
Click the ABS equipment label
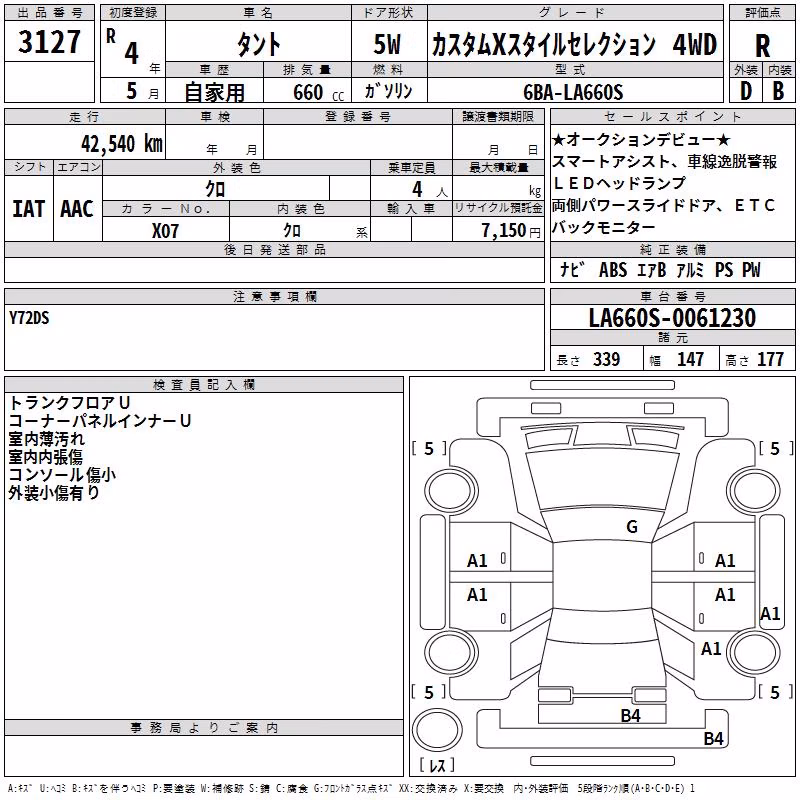613,270
